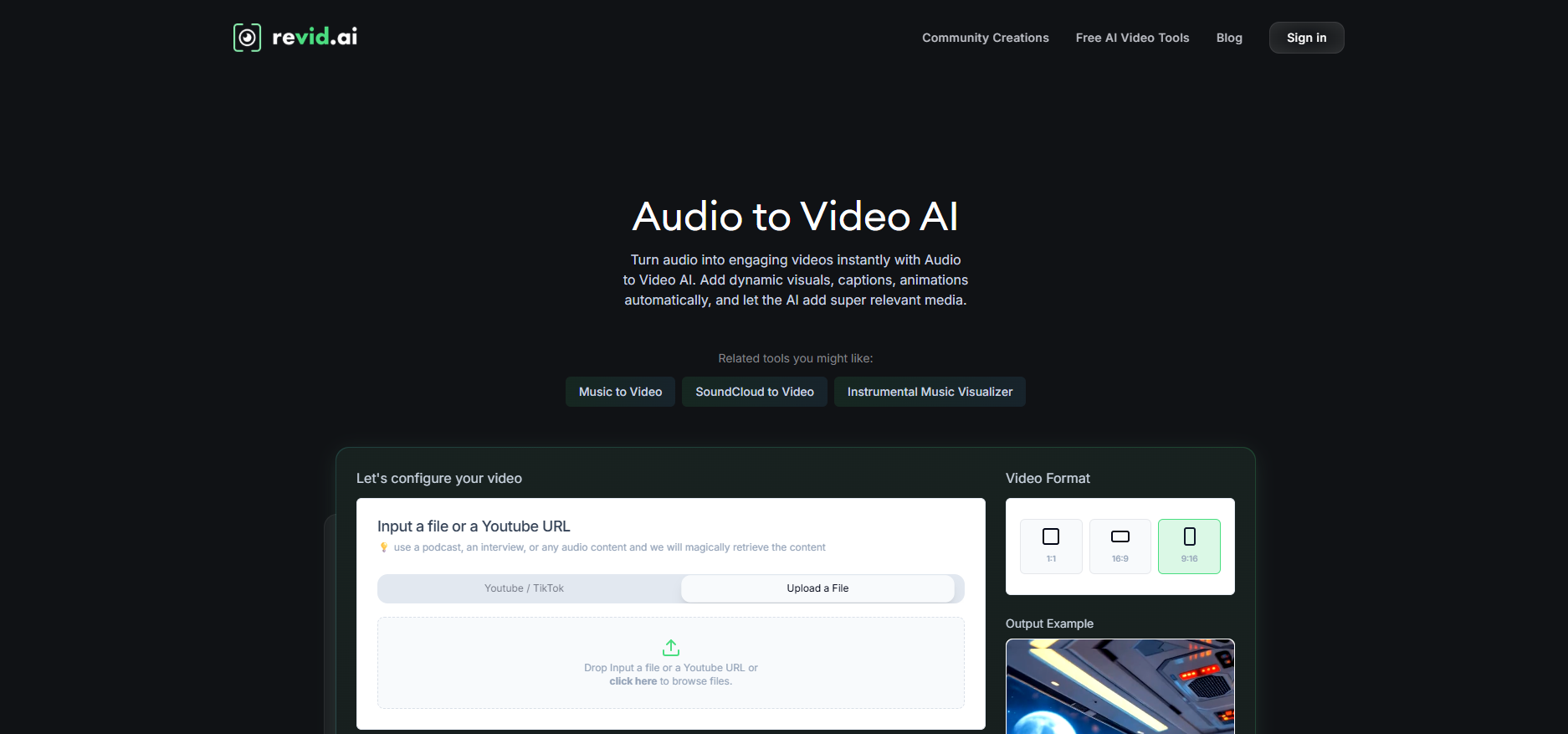Go to the Blog page

tap(1228, 38)
